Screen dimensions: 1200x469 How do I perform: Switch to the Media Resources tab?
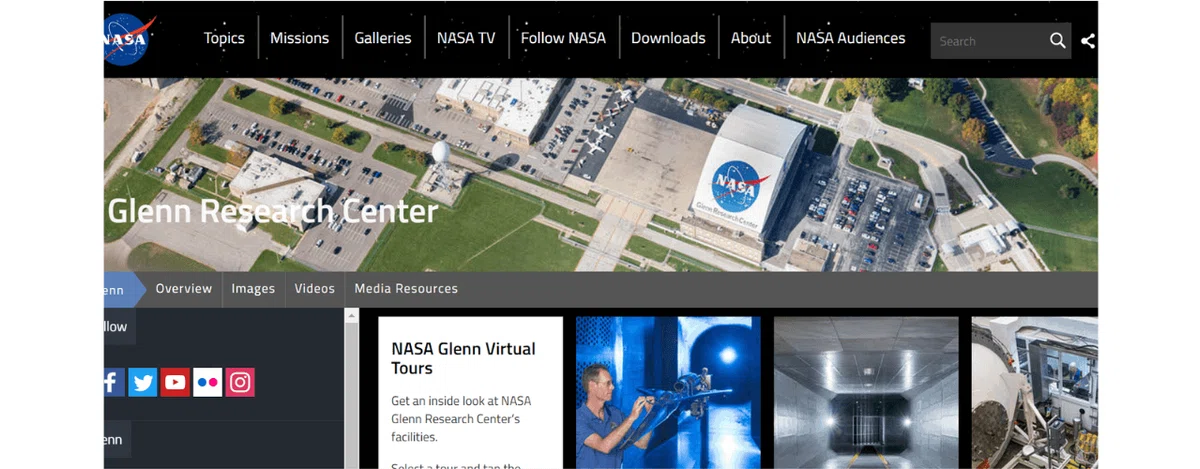tap(406, 289)
